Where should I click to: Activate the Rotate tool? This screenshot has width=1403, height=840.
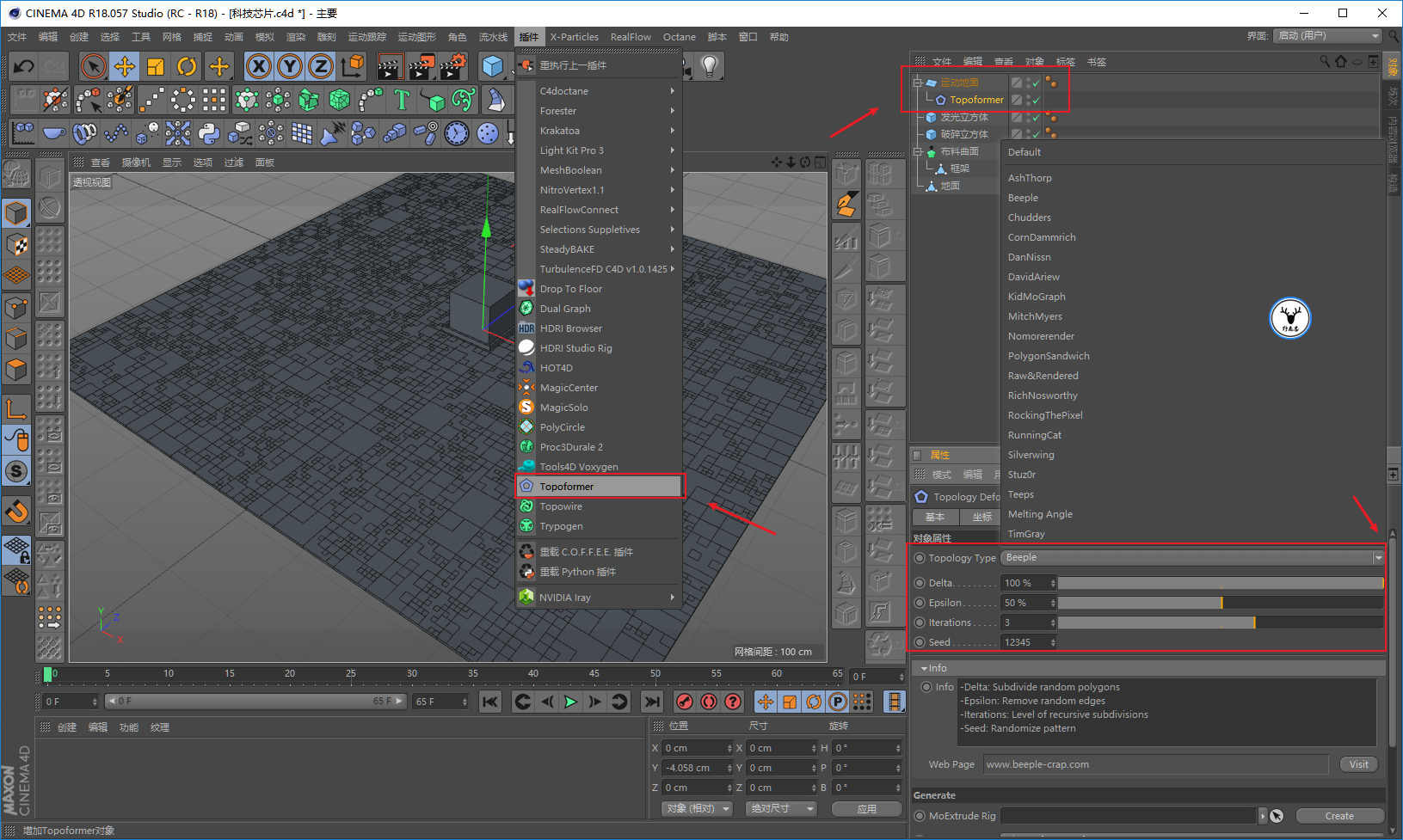click(x=187, y=66)
